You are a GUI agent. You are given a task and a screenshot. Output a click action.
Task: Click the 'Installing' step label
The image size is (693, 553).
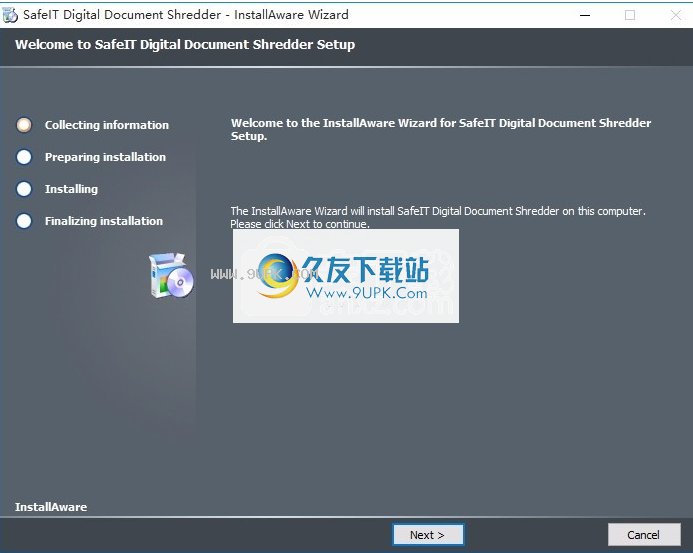coord(71,189)
